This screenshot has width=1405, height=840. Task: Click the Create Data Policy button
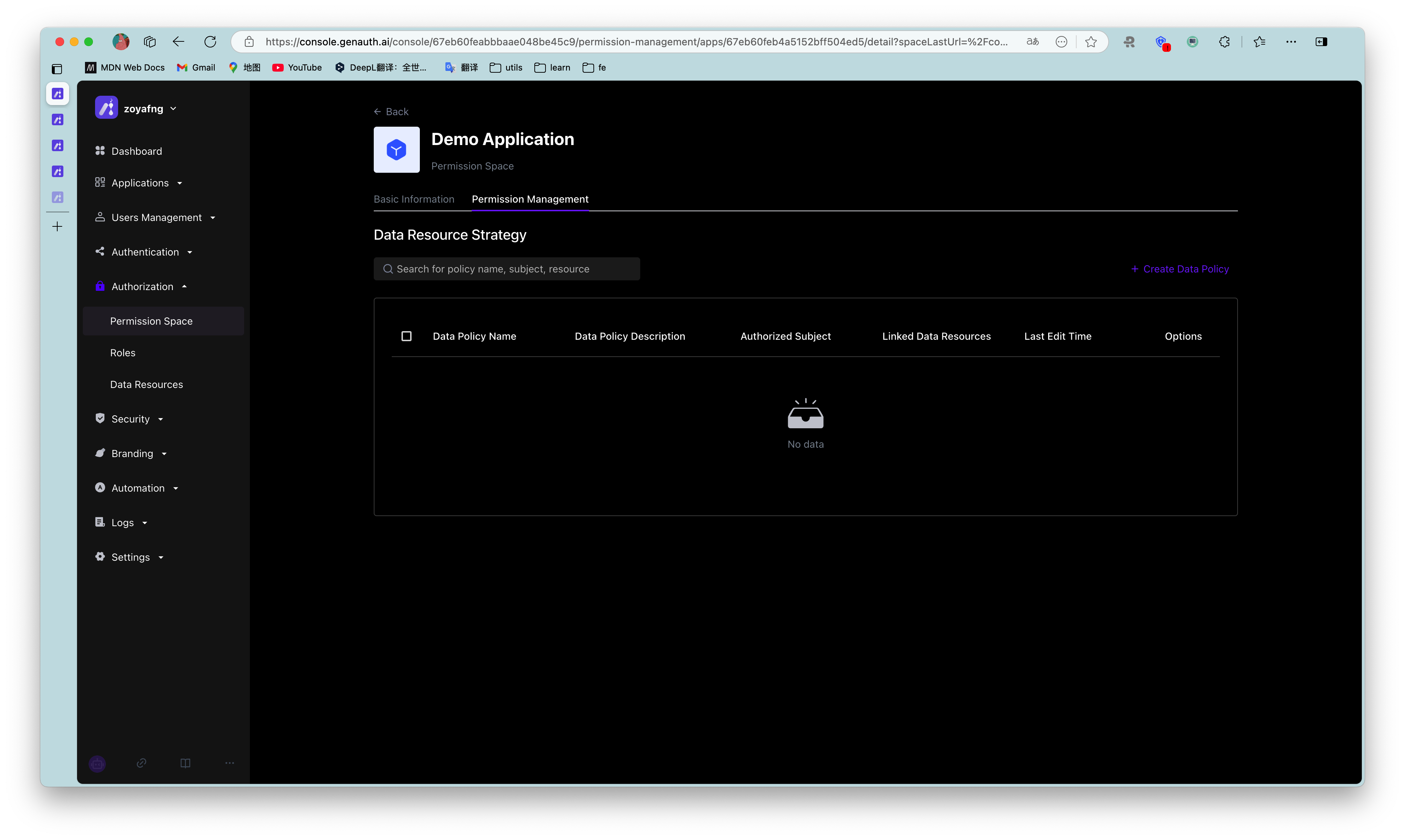pyautogui.click(x=1180, y=269)
